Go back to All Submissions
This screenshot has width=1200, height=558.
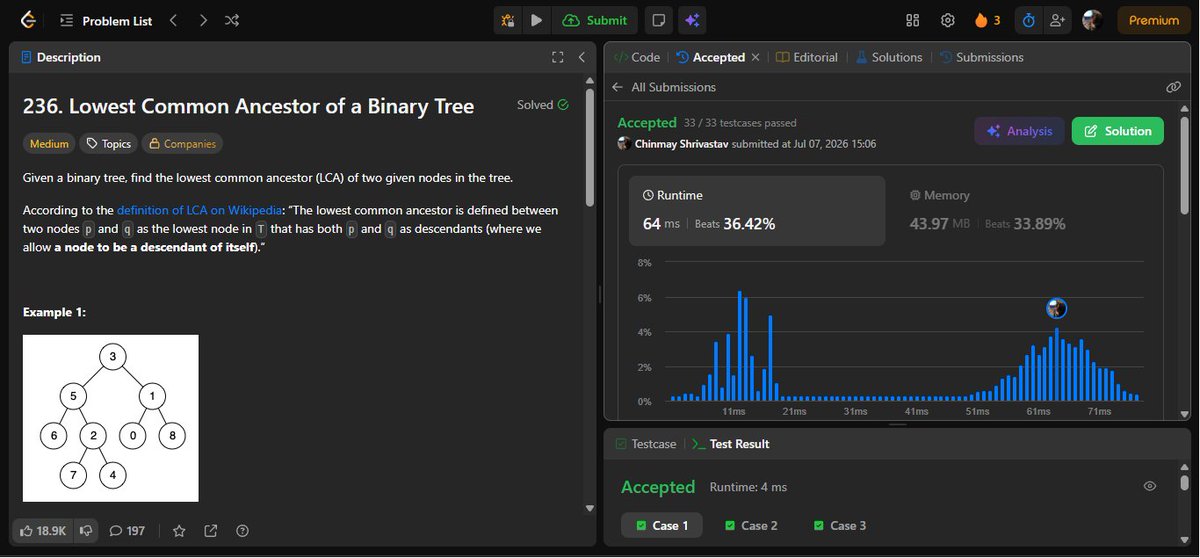click(x=664, y=87)
